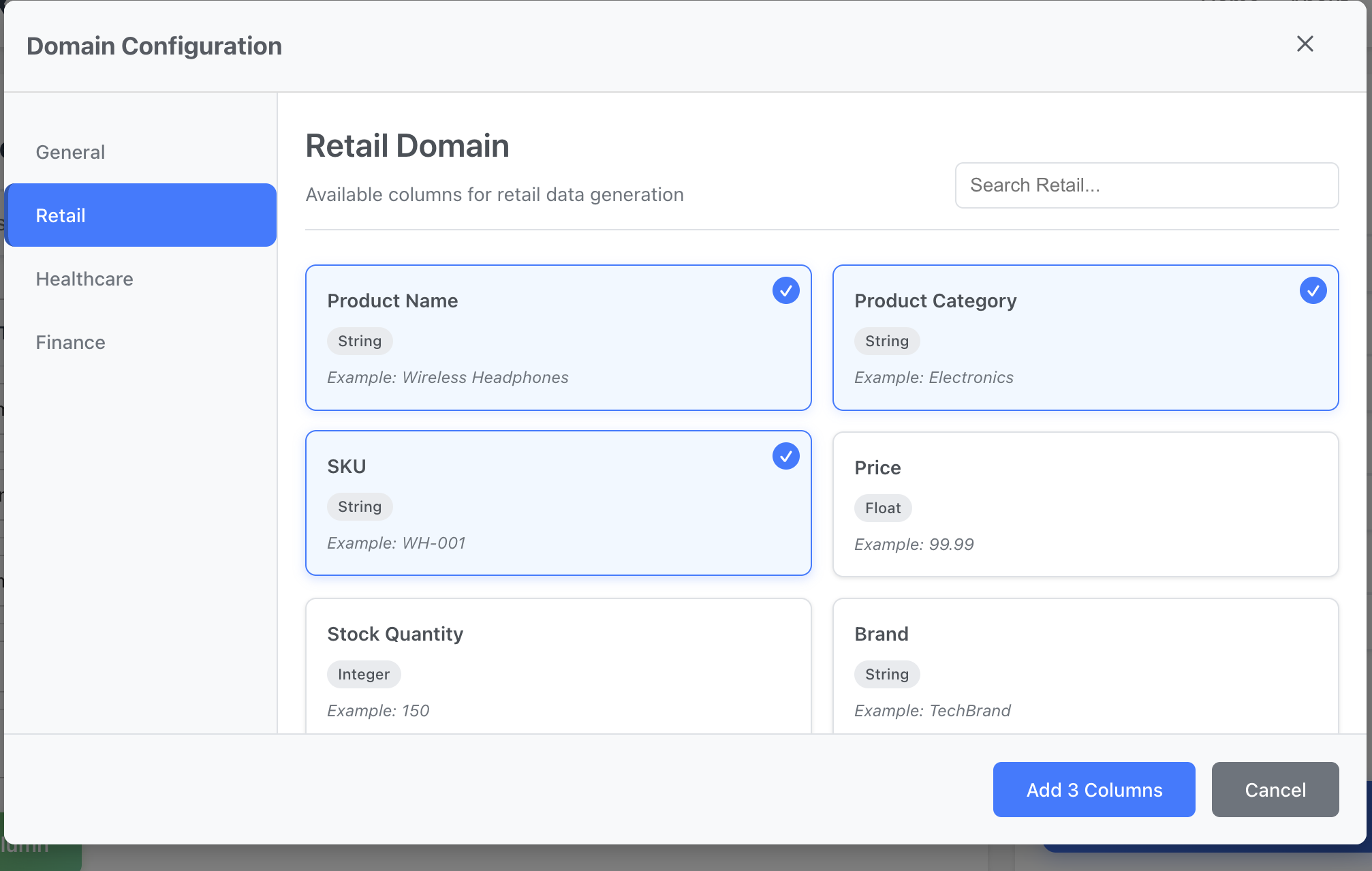Switch to the Healthcare domain
1372x871 pixels.
[140, 279]
